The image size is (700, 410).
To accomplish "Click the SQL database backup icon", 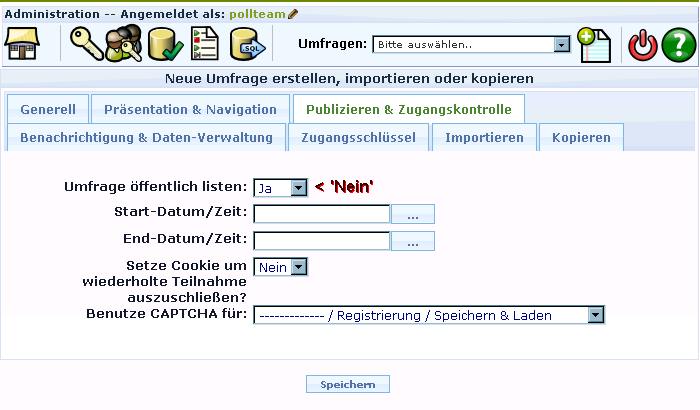I will pos(248,44).
